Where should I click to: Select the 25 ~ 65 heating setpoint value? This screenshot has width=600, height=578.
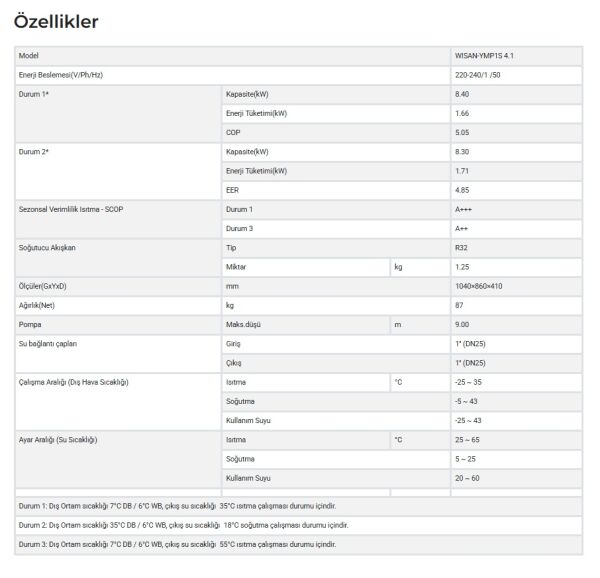467,439
